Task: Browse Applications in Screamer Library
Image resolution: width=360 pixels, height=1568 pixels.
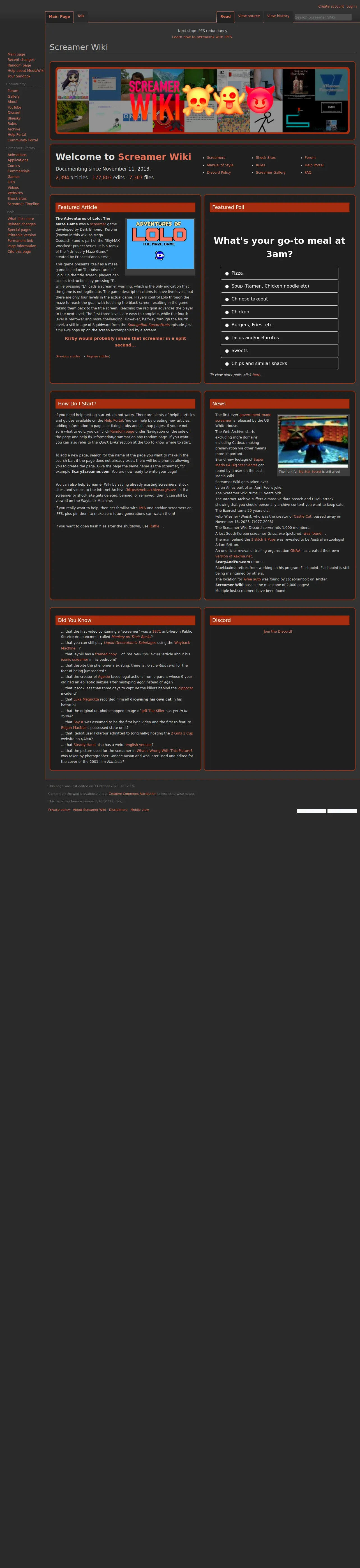Action: pyautogui.click(x=18, y=160)
